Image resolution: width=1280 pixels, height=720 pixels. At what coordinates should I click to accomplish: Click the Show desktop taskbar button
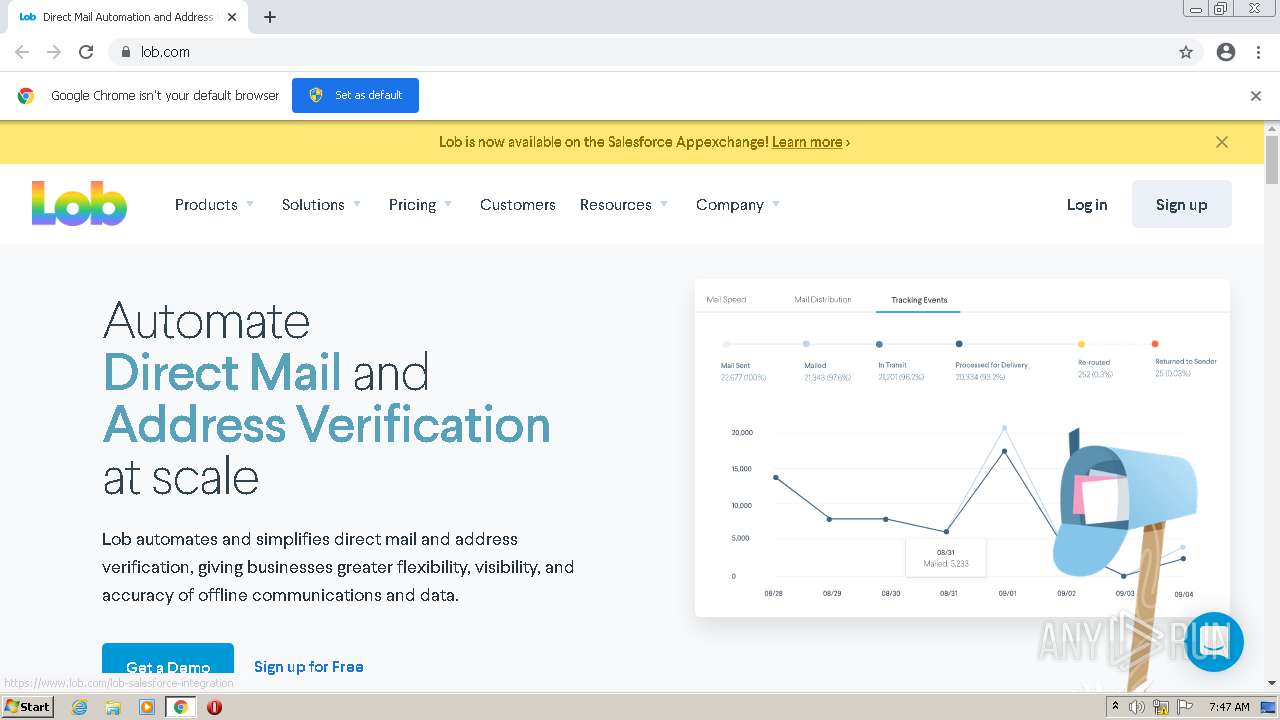pos(1269,707)
